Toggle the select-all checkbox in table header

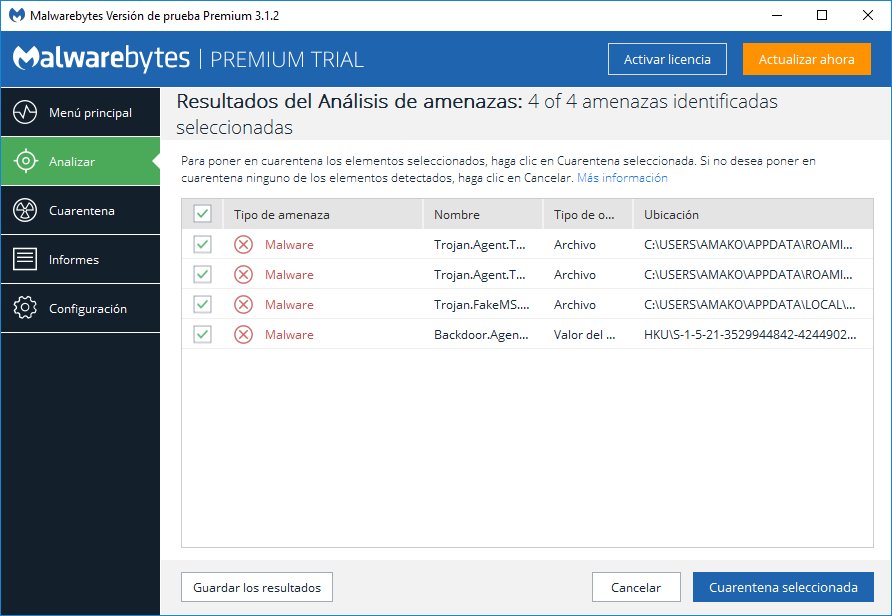pos(202,214)
